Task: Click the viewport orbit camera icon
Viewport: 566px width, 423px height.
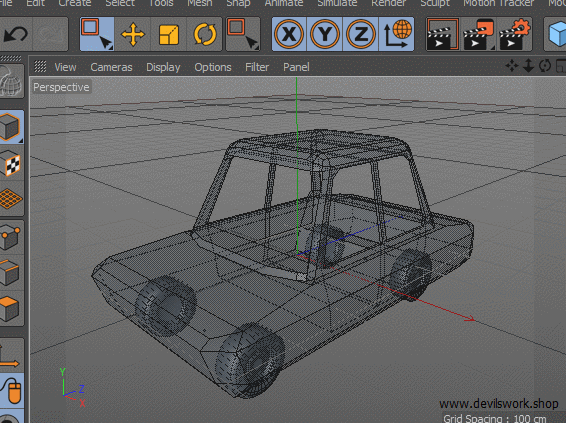Action: pos(545,66)
